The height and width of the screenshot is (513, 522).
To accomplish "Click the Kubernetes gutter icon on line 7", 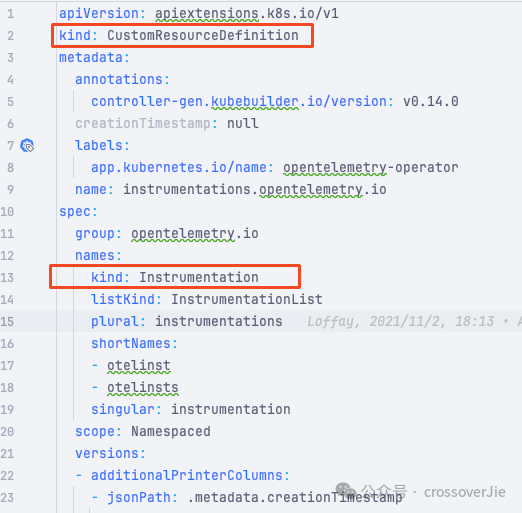I will coord(27,146).
